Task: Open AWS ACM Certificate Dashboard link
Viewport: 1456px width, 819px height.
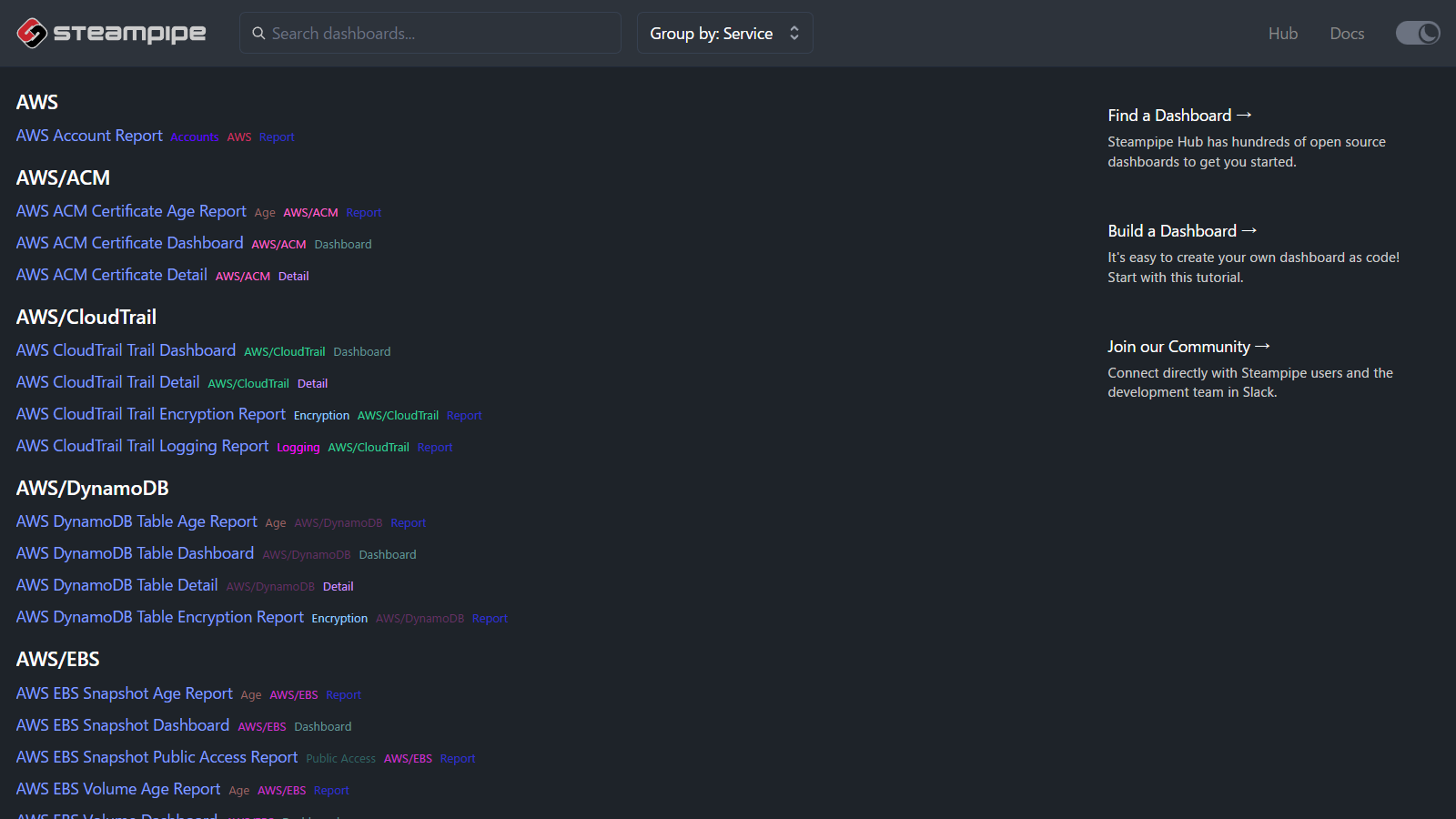Action: click(129, 243)
